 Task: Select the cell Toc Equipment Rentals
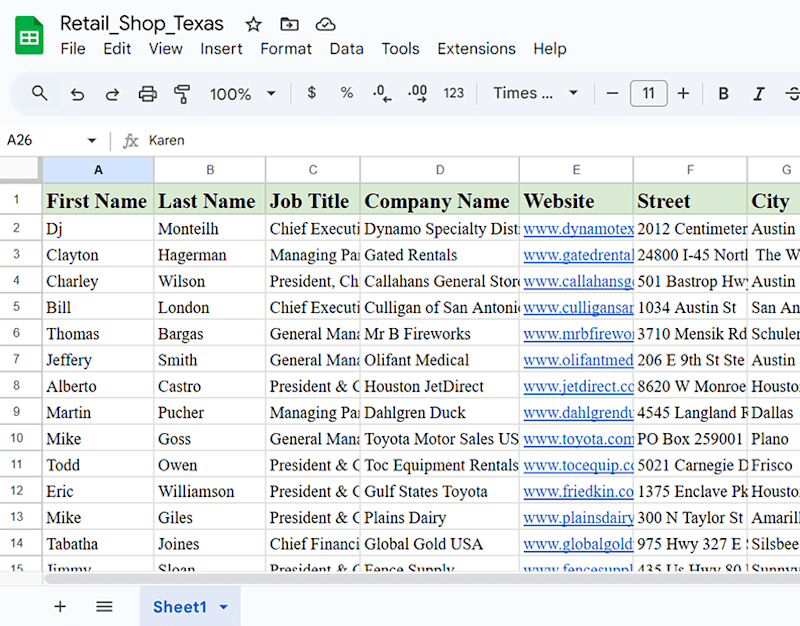point(440,465)
